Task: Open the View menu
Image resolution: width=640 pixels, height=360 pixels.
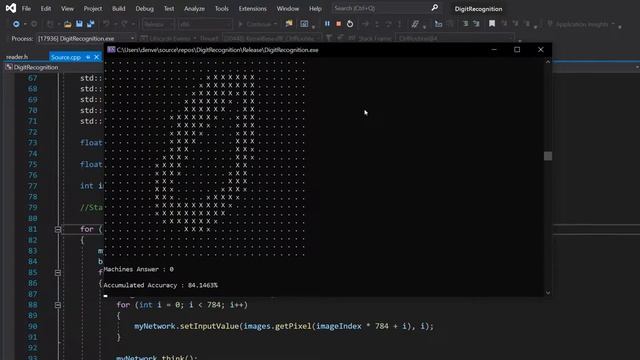Action: (67, 9)
